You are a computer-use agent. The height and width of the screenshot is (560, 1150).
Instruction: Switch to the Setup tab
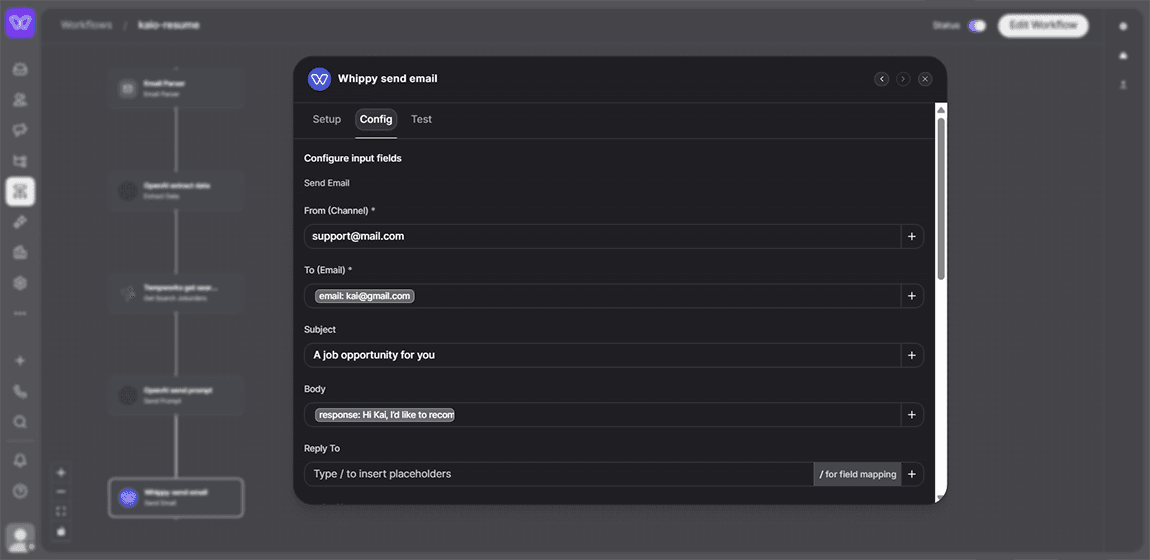[326, 119]
